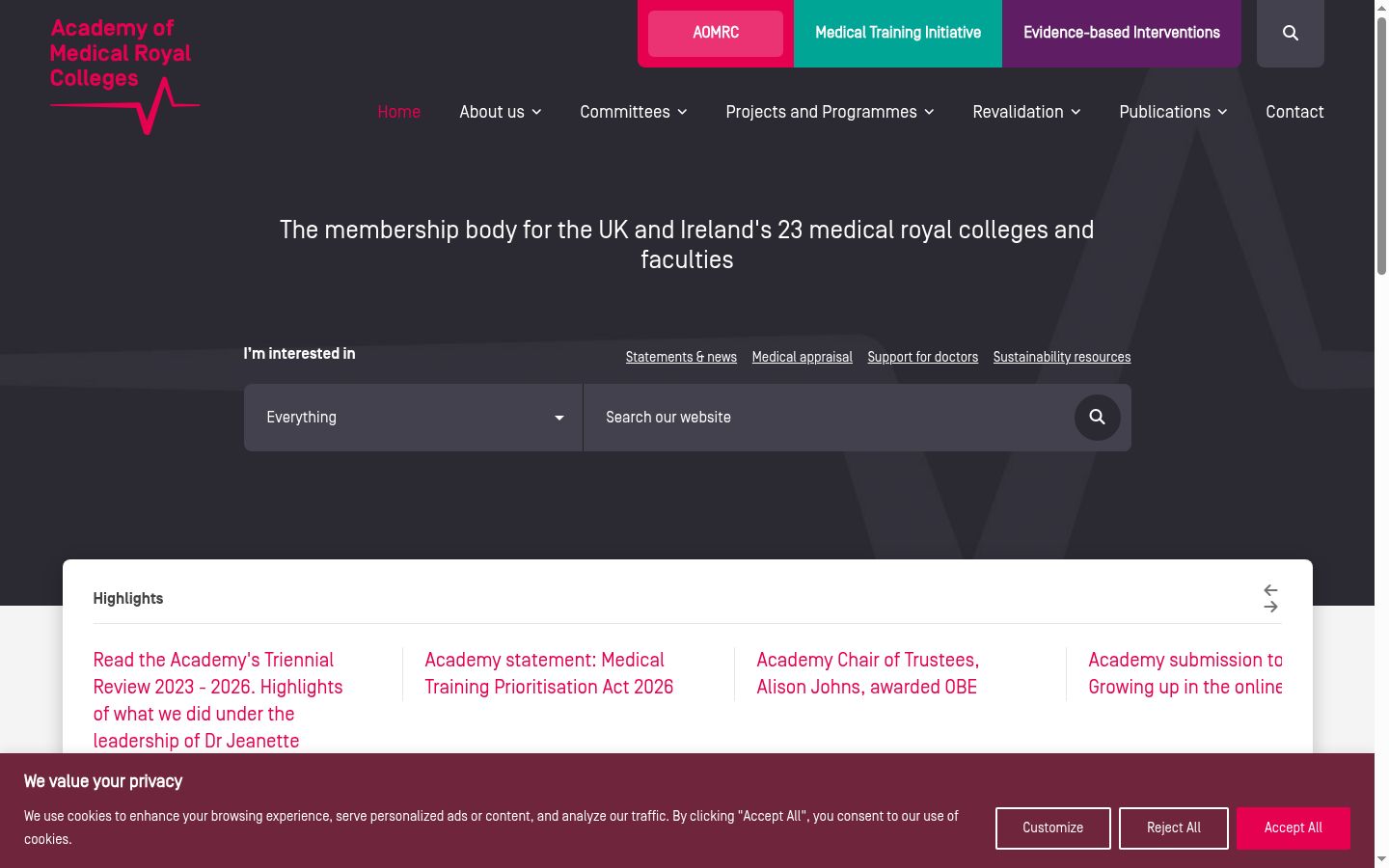Image resolution: width=1389 pixels, height=868 pixels.
Task: Click Reject All cookies button
Action: [x=1173, y=828]
